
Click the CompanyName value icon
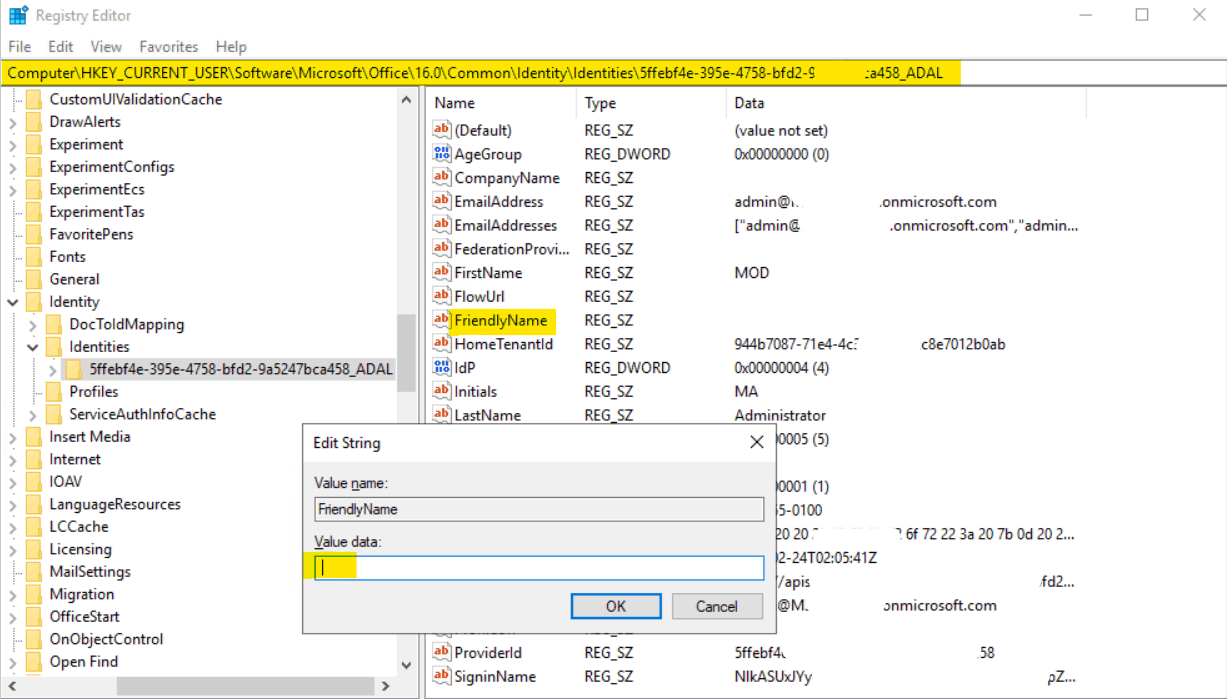click(x=442, y=178)
